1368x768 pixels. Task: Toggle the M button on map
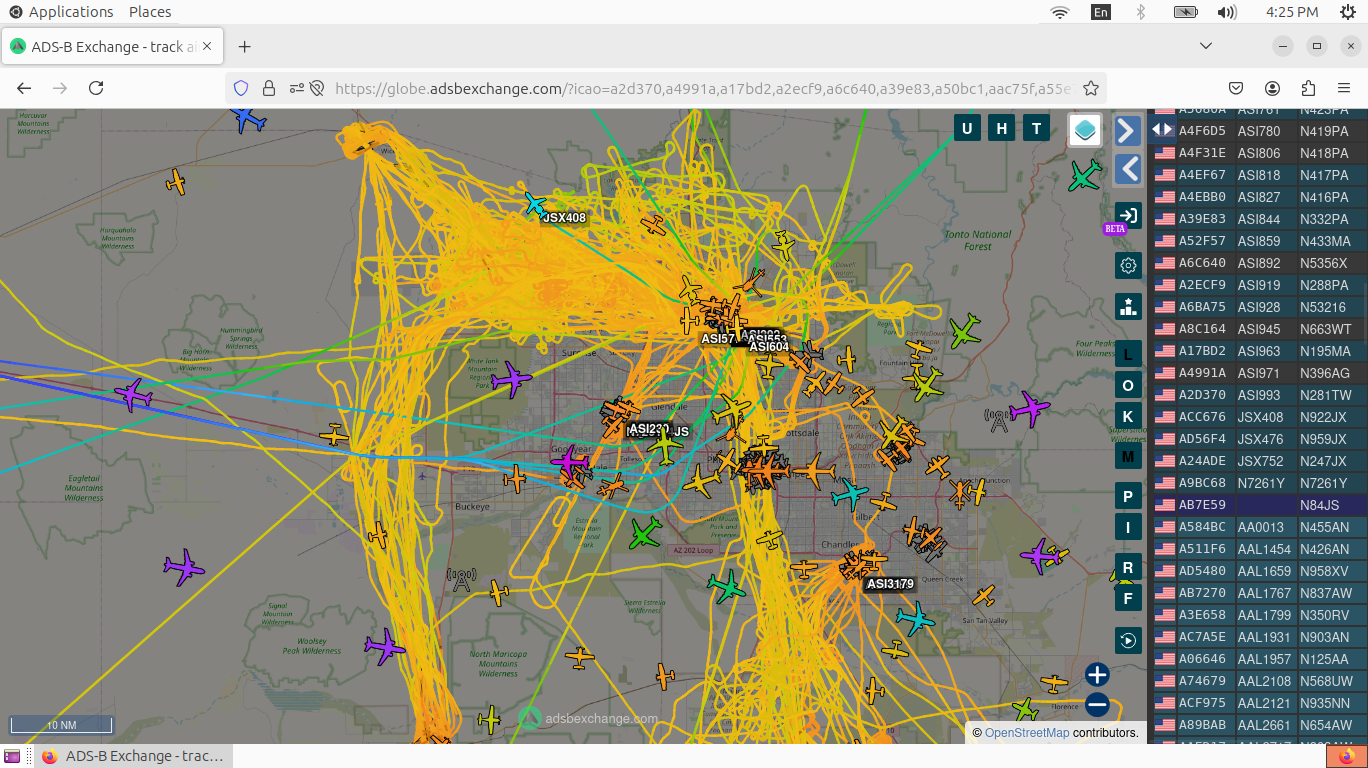[1128, 457]
